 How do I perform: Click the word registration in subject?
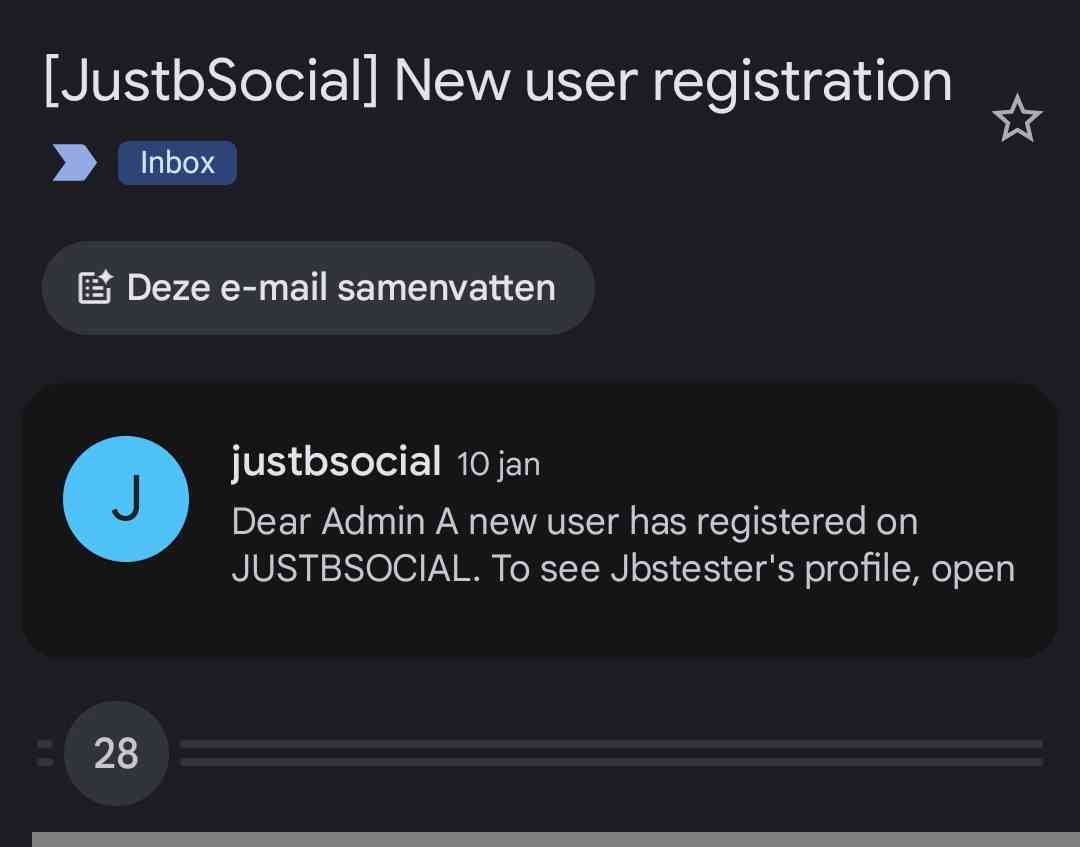click(802, 80)
